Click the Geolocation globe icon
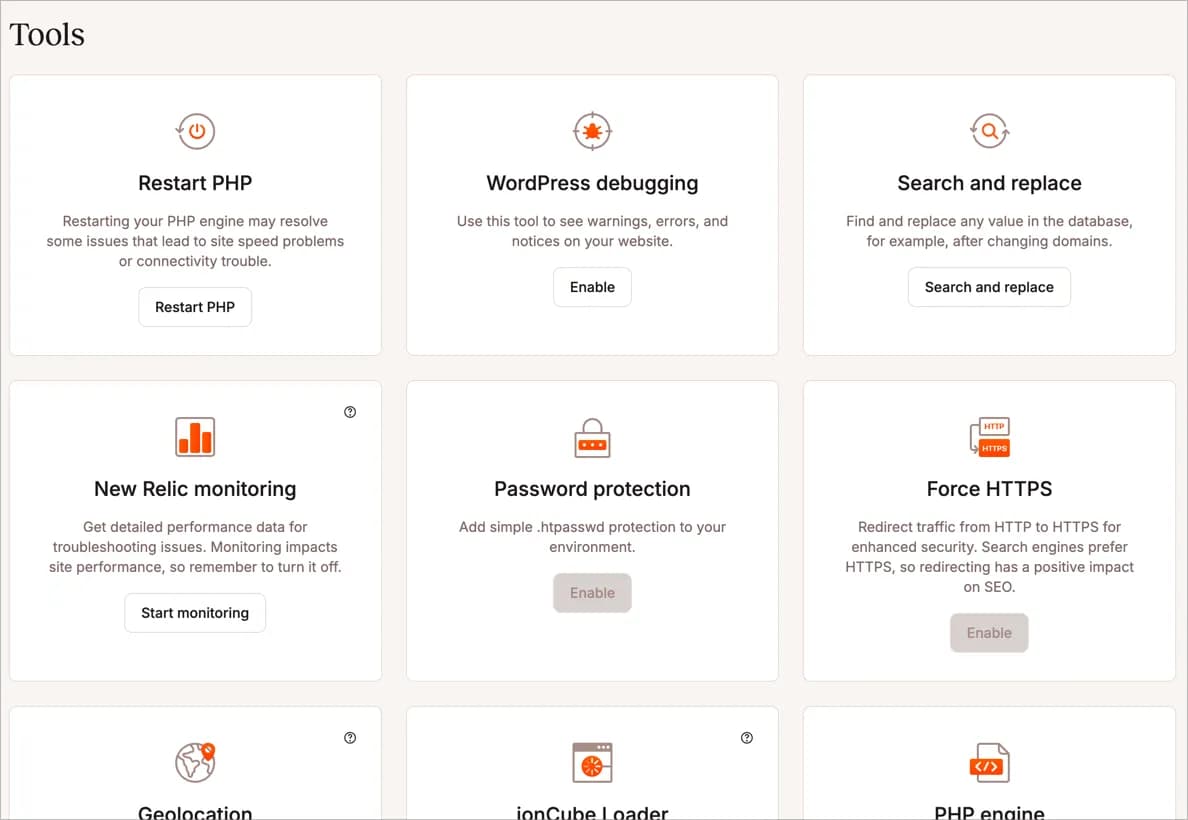This screenshot has height=820, width=1188. (x=195, y=761)
